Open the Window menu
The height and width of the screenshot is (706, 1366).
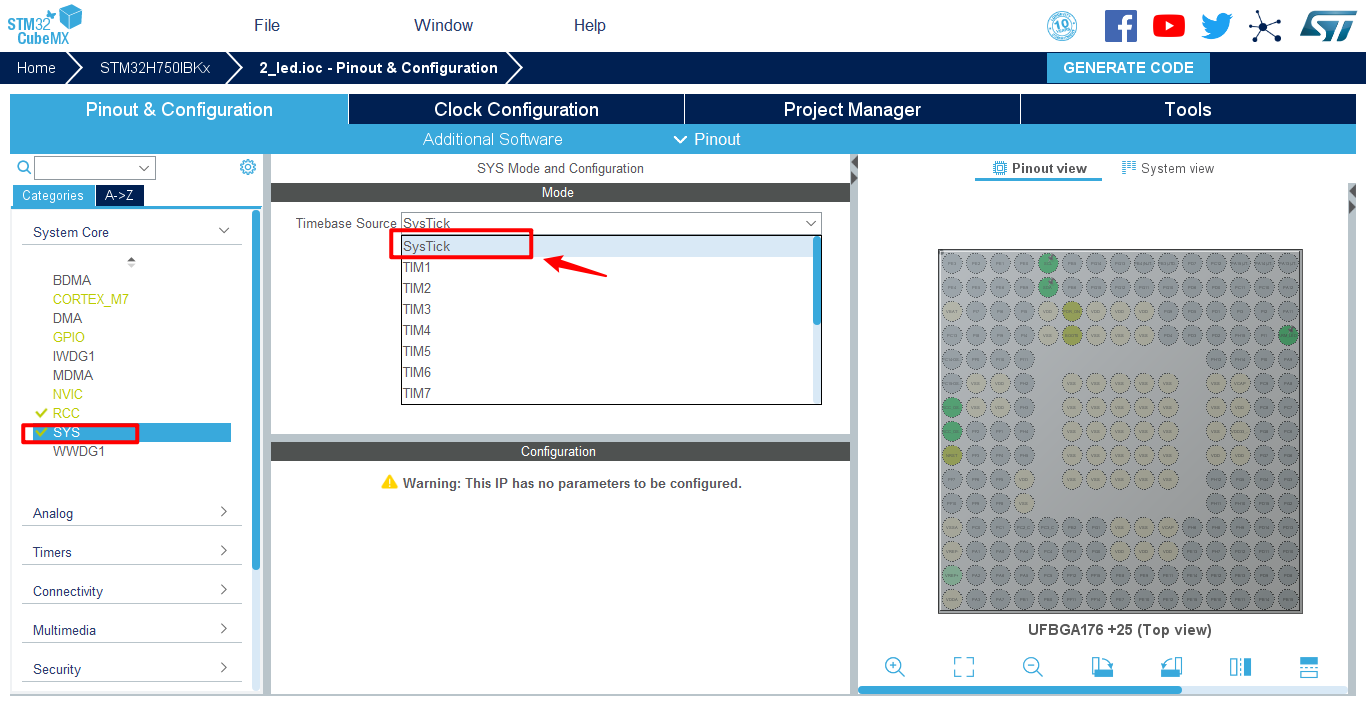[x=443, y=26]
